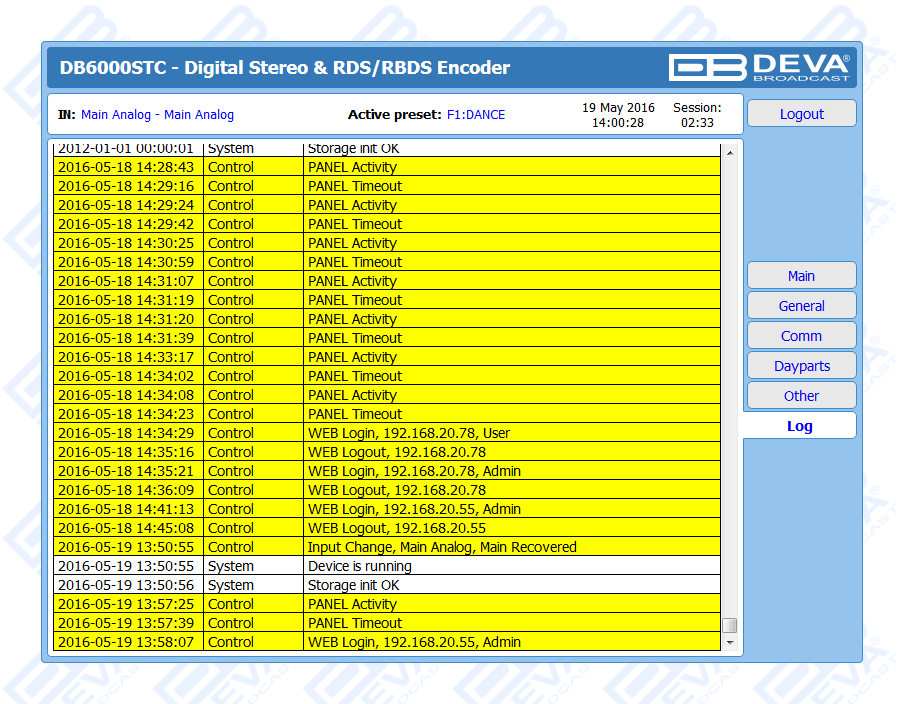Go to the Dayparts tab

(x=801, y=366)
